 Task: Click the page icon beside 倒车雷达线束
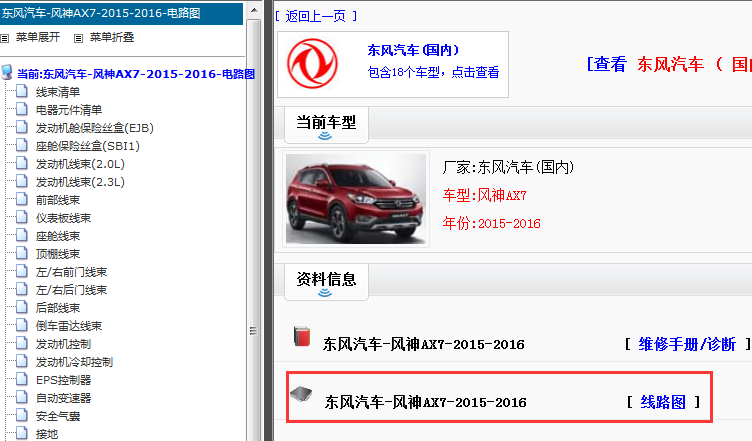tap(22, 325)
